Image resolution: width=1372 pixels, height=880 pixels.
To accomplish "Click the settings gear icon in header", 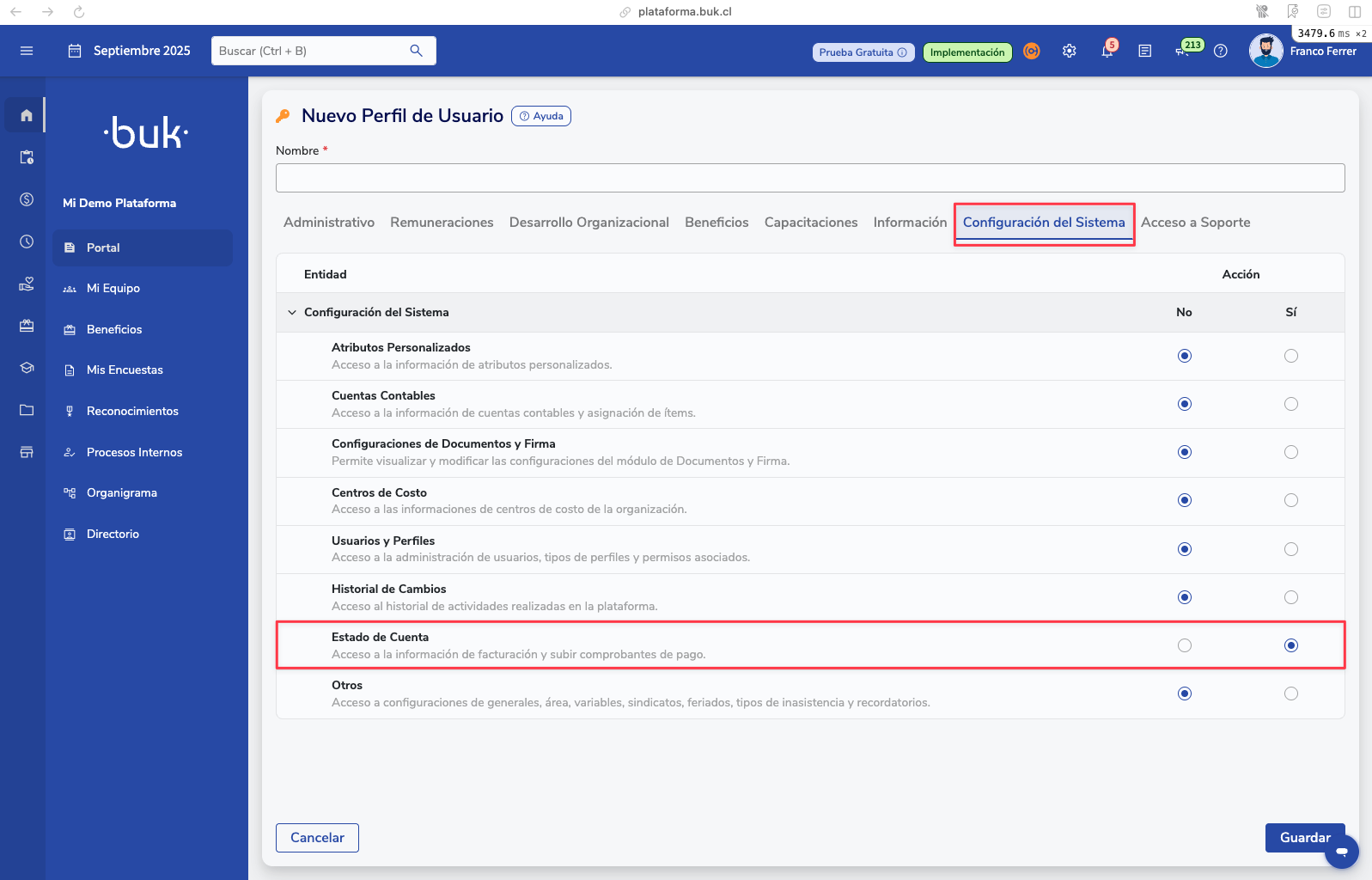I will pos(1069,52).
